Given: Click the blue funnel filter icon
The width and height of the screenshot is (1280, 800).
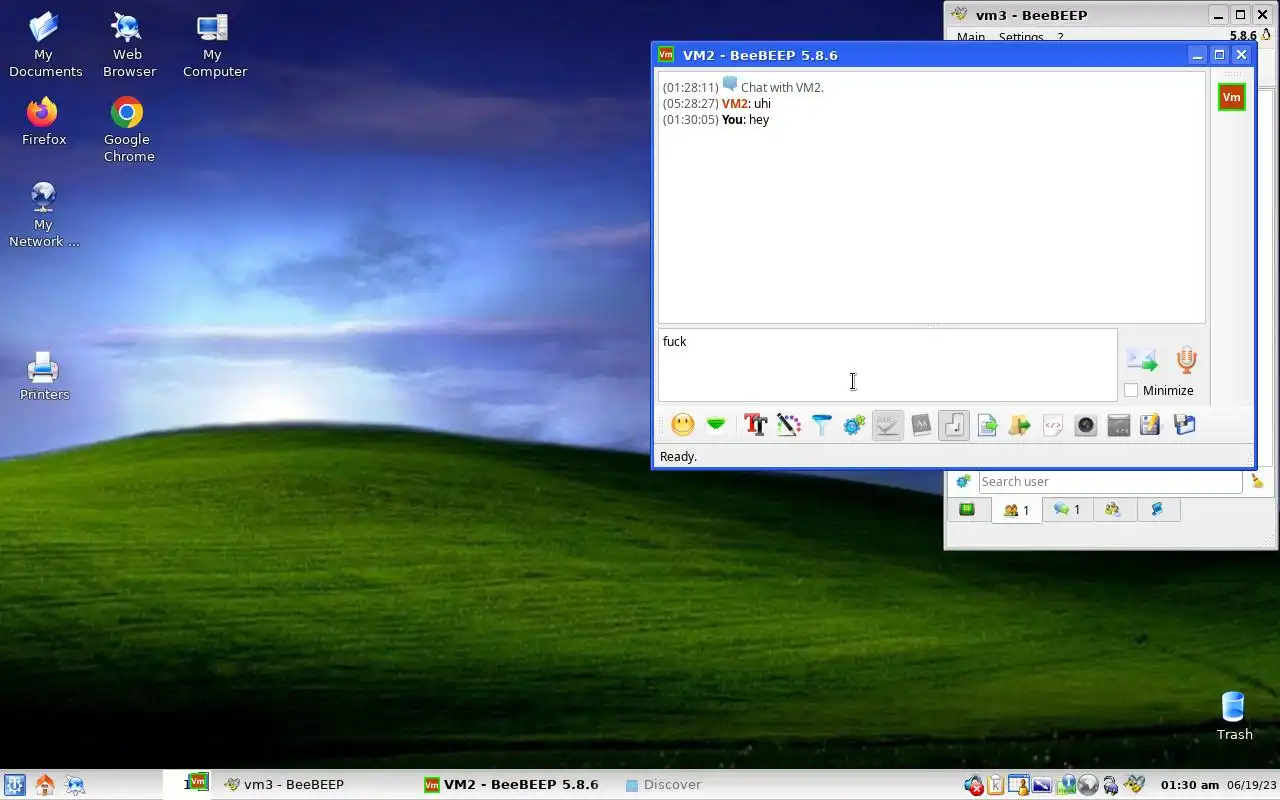Looking at the screenshot, I should point(822,425).
